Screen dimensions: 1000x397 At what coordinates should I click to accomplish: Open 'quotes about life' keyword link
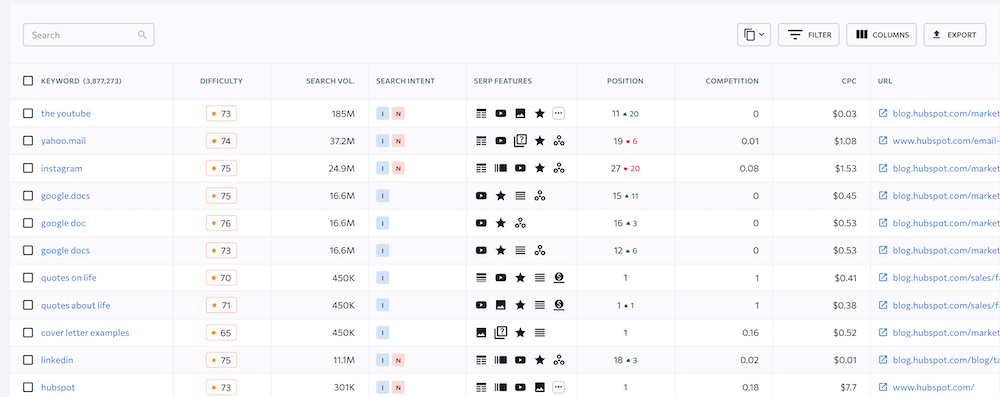tap(75, 305)
